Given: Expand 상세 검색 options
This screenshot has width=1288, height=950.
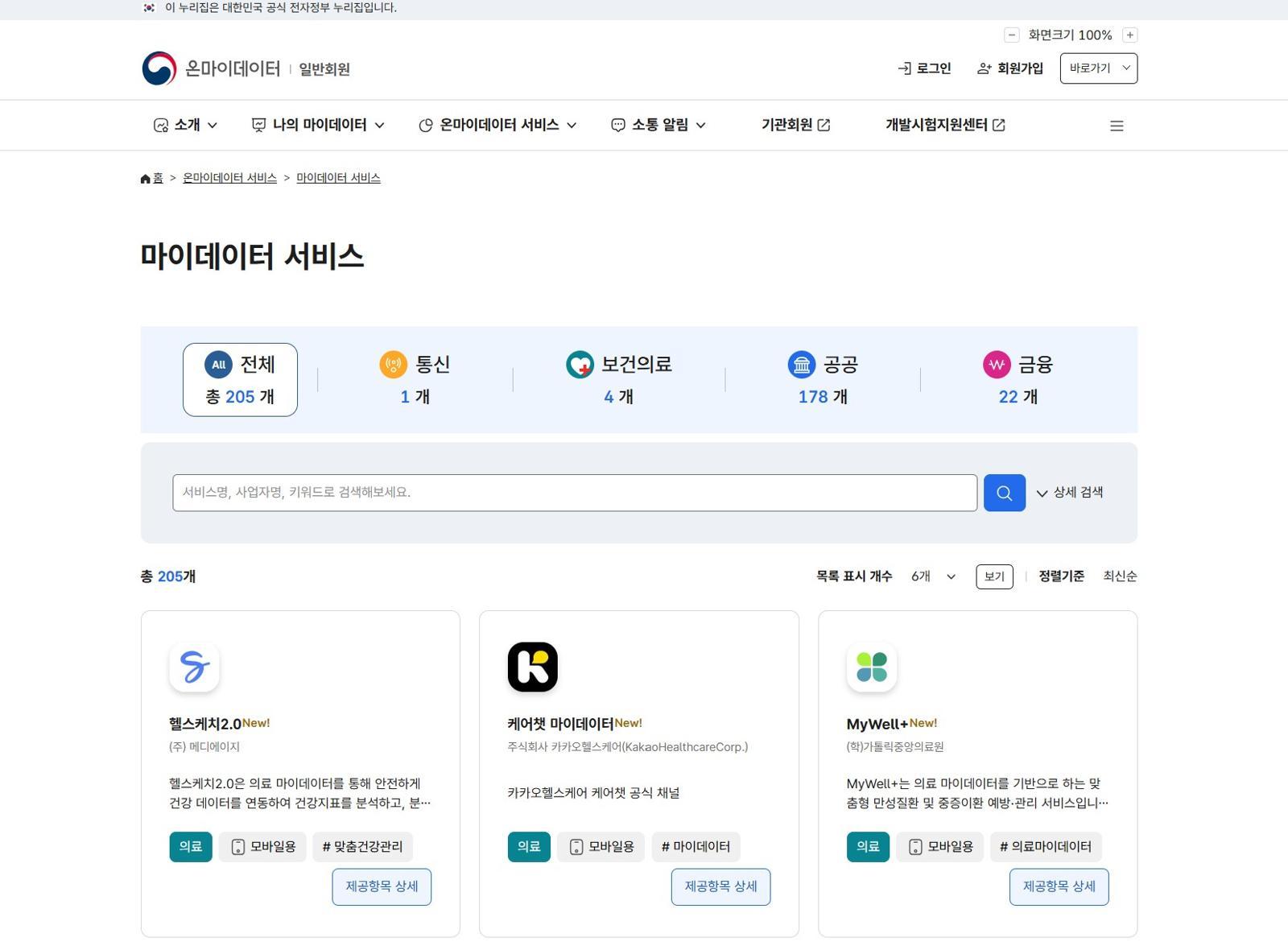Looking at the screenshot, I should tap(1070, 493).
